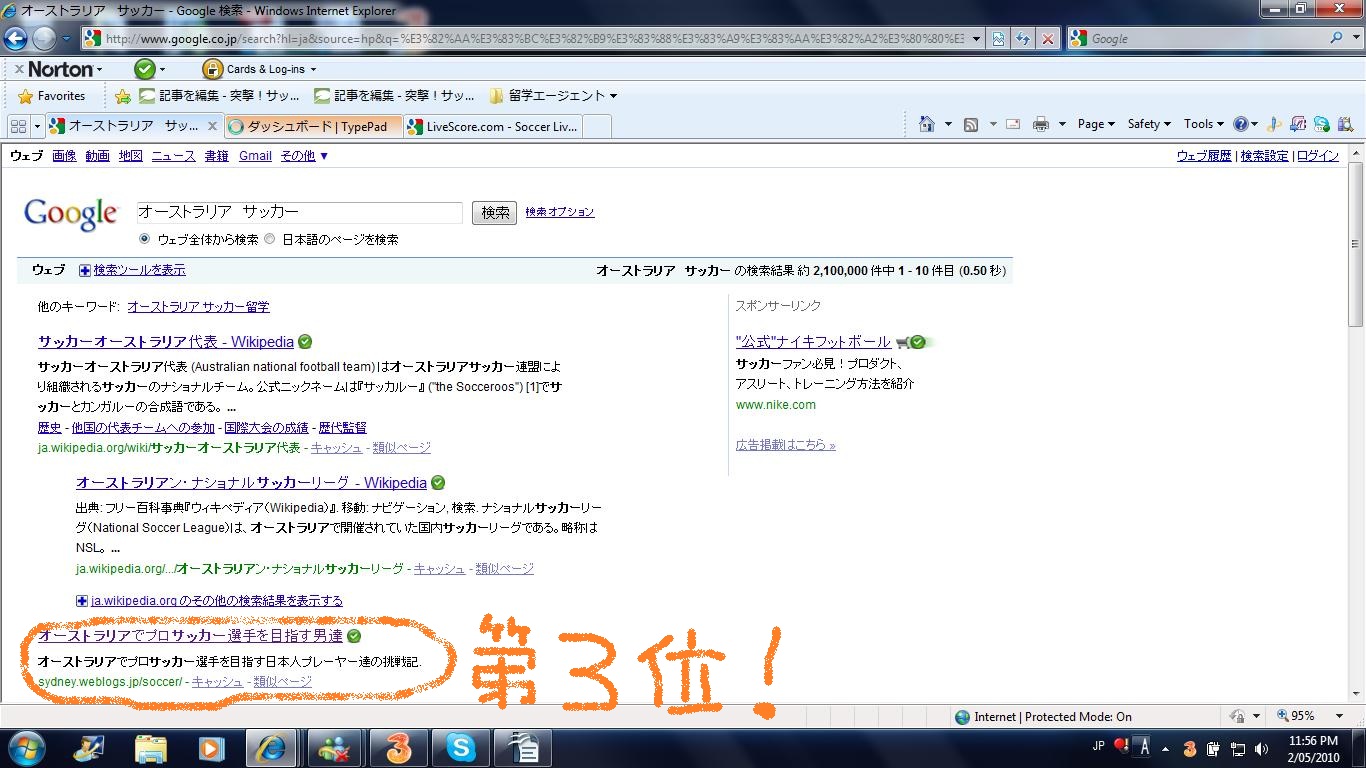This screenshot has width=1366, height=768.
Task: Click the Research binoculars icon in command bar
Action: pyautogui.click(x=1345, y=124)
